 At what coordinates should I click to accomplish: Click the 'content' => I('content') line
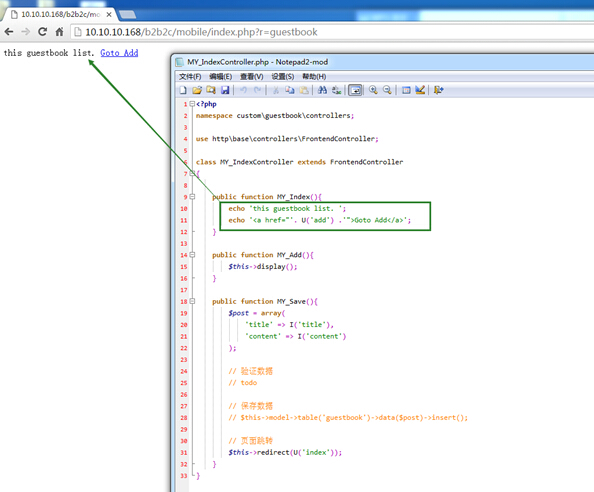[295, 336]
